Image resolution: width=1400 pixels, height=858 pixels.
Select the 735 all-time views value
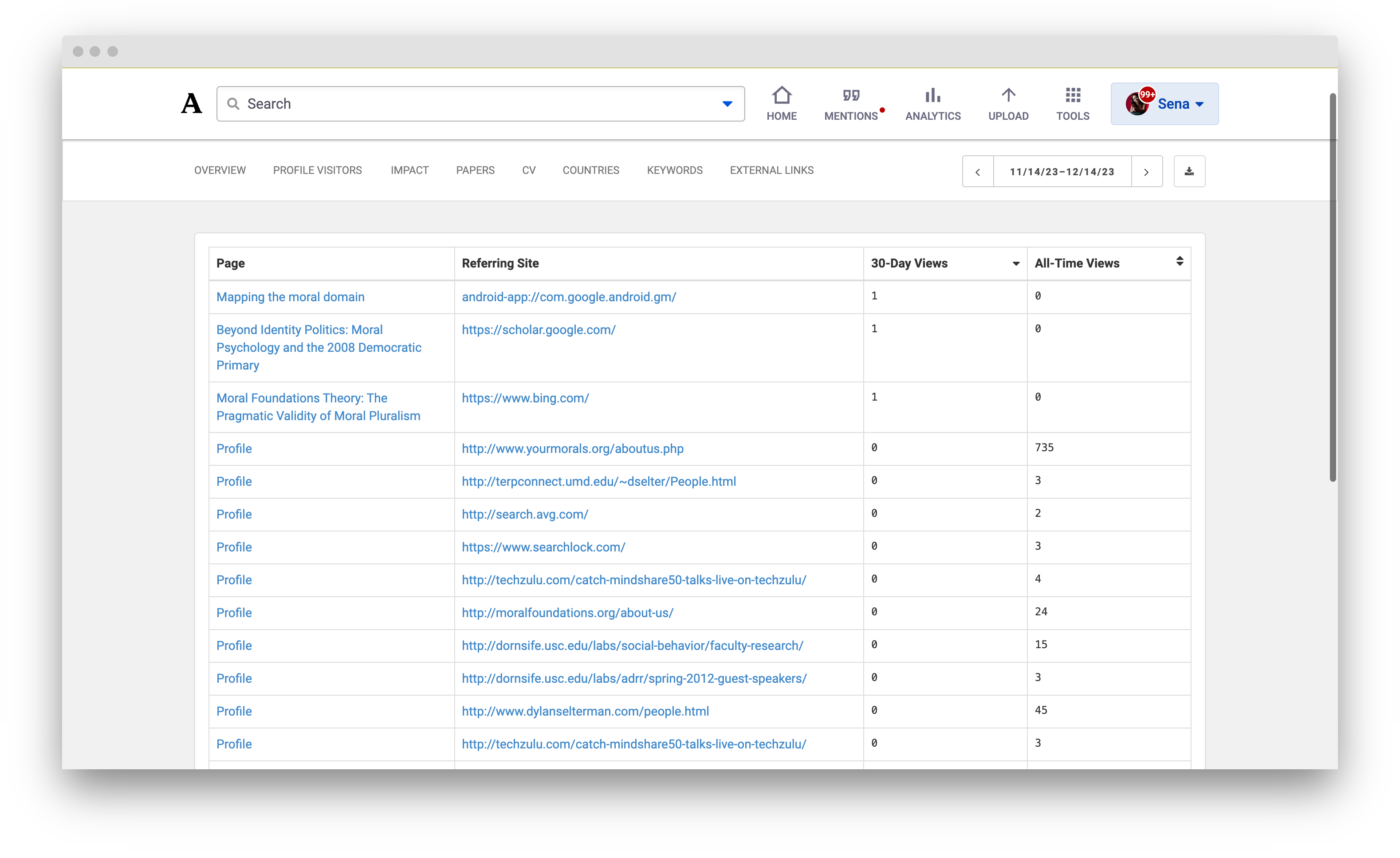[x=1044, y=447]
